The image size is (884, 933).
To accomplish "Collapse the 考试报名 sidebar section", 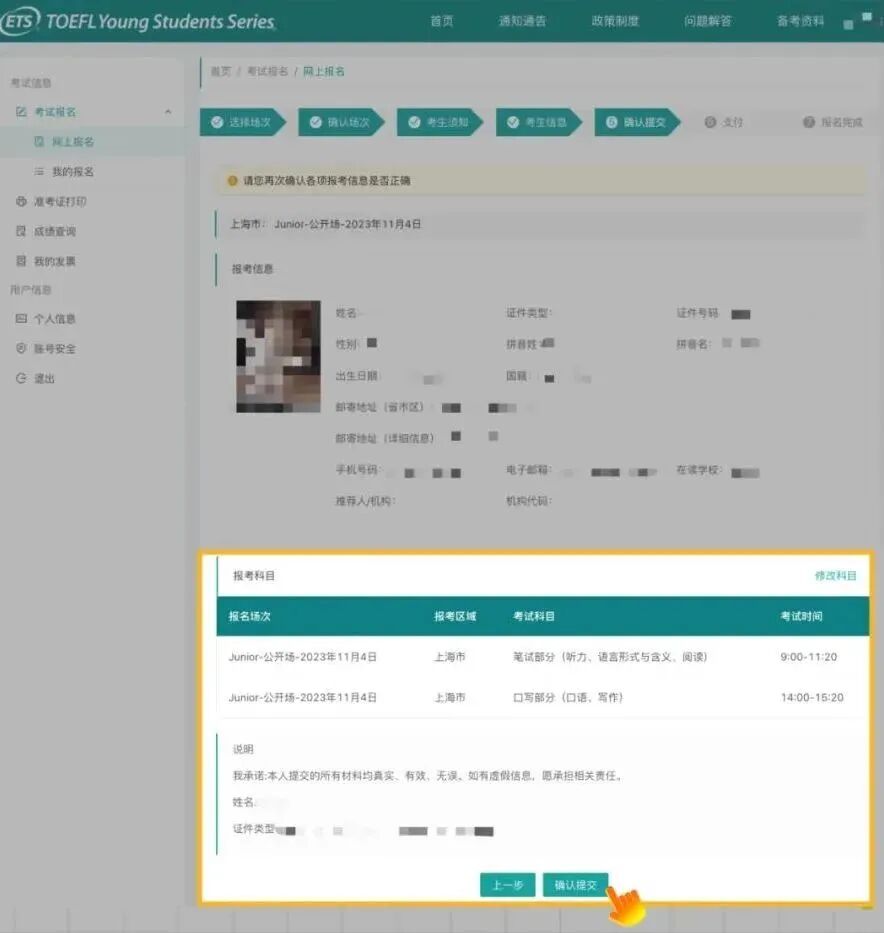I will coord(167,112).
